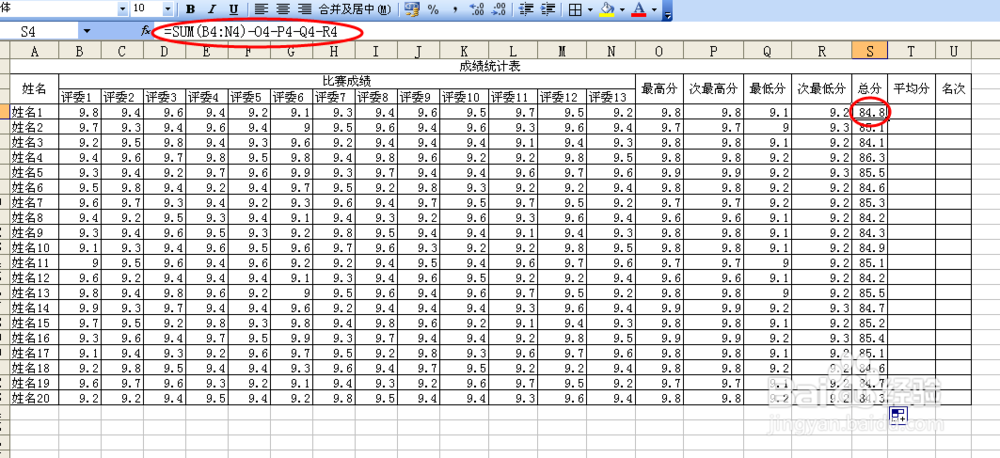Click the 次最高分 header cell

point(713,89)
